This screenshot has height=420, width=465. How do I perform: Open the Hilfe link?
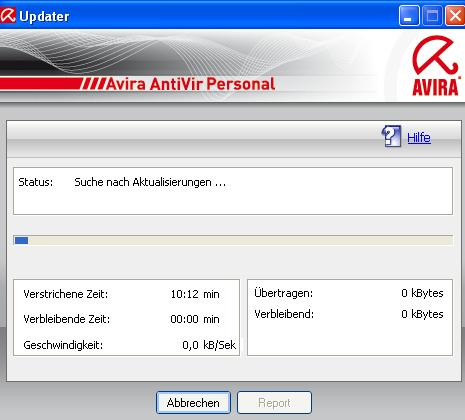[419, 137]
